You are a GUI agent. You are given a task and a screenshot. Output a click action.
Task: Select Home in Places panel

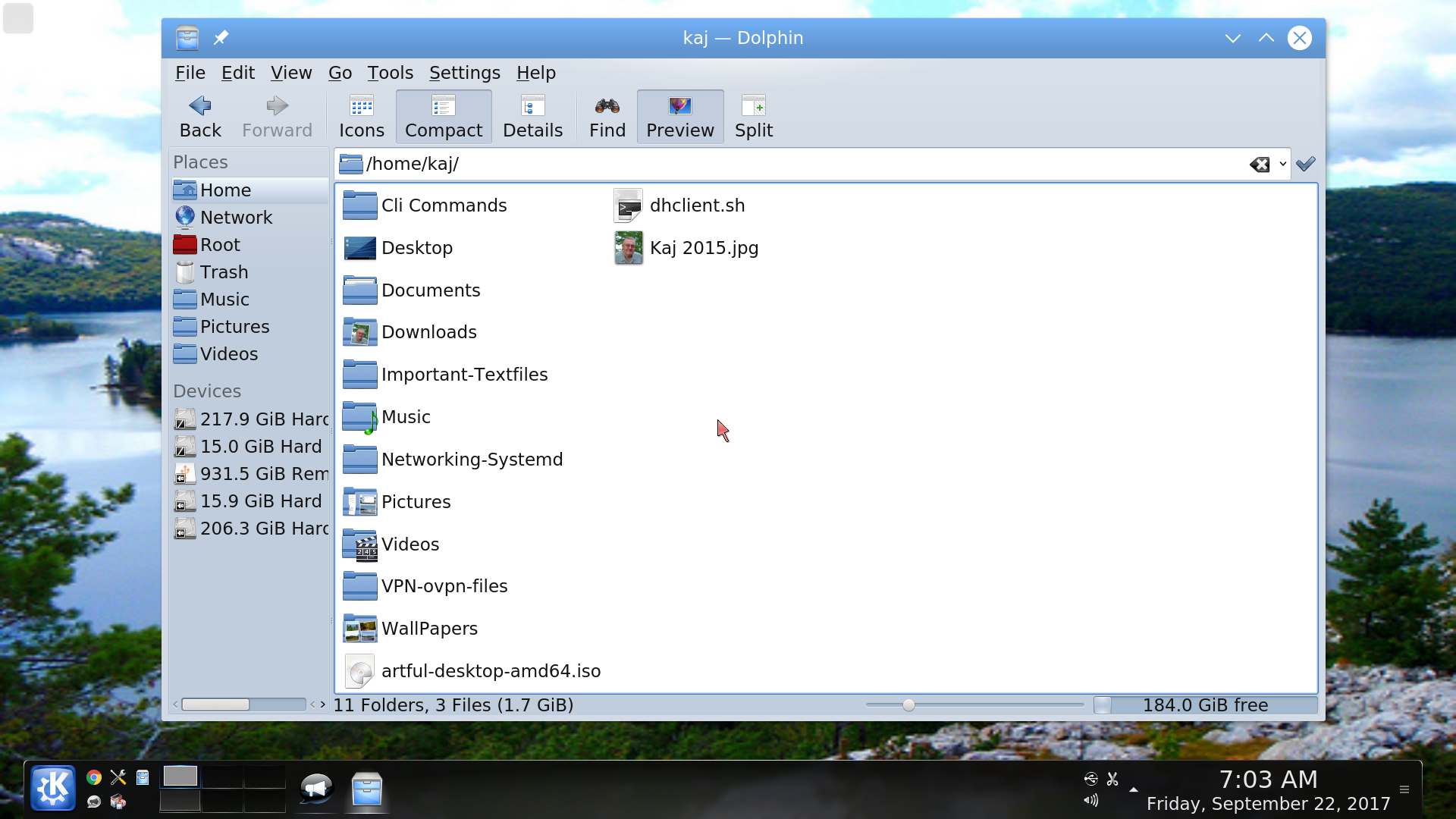click(249, 190)
